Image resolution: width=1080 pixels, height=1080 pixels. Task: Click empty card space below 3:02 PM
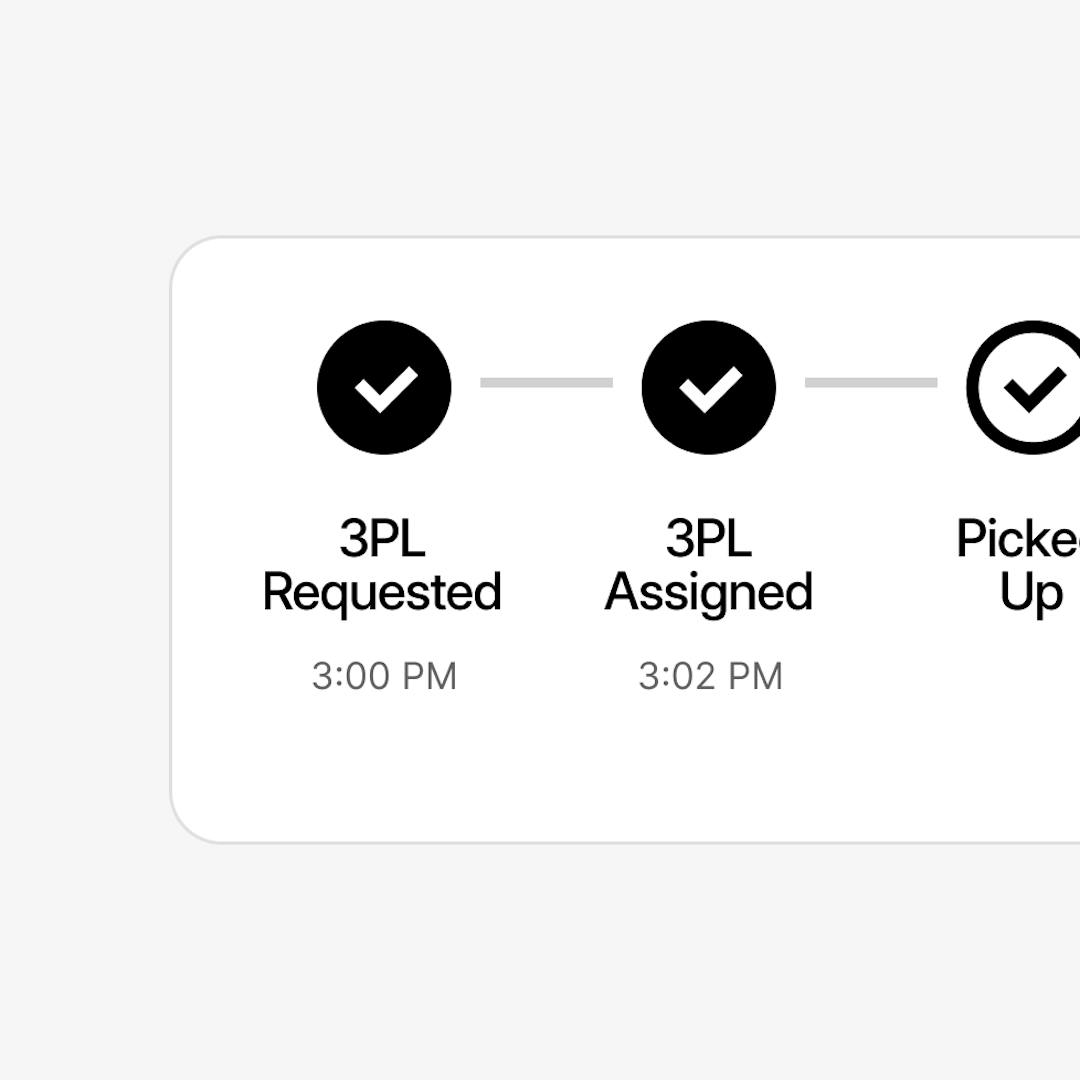pyautogui.click(x=710, y=770)
